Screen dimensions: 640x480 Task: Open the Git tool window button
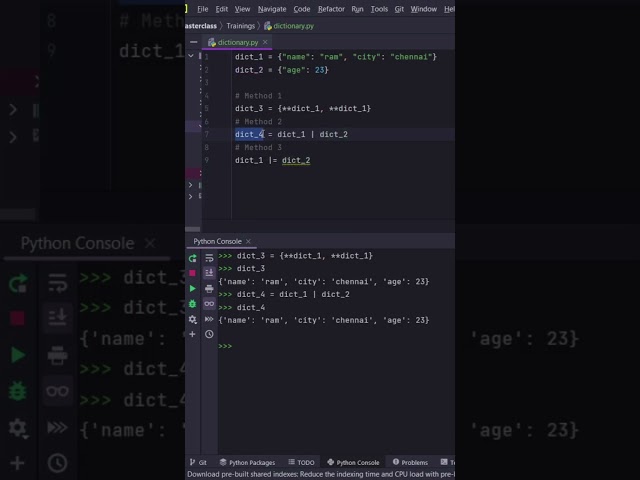coord(198,462)
